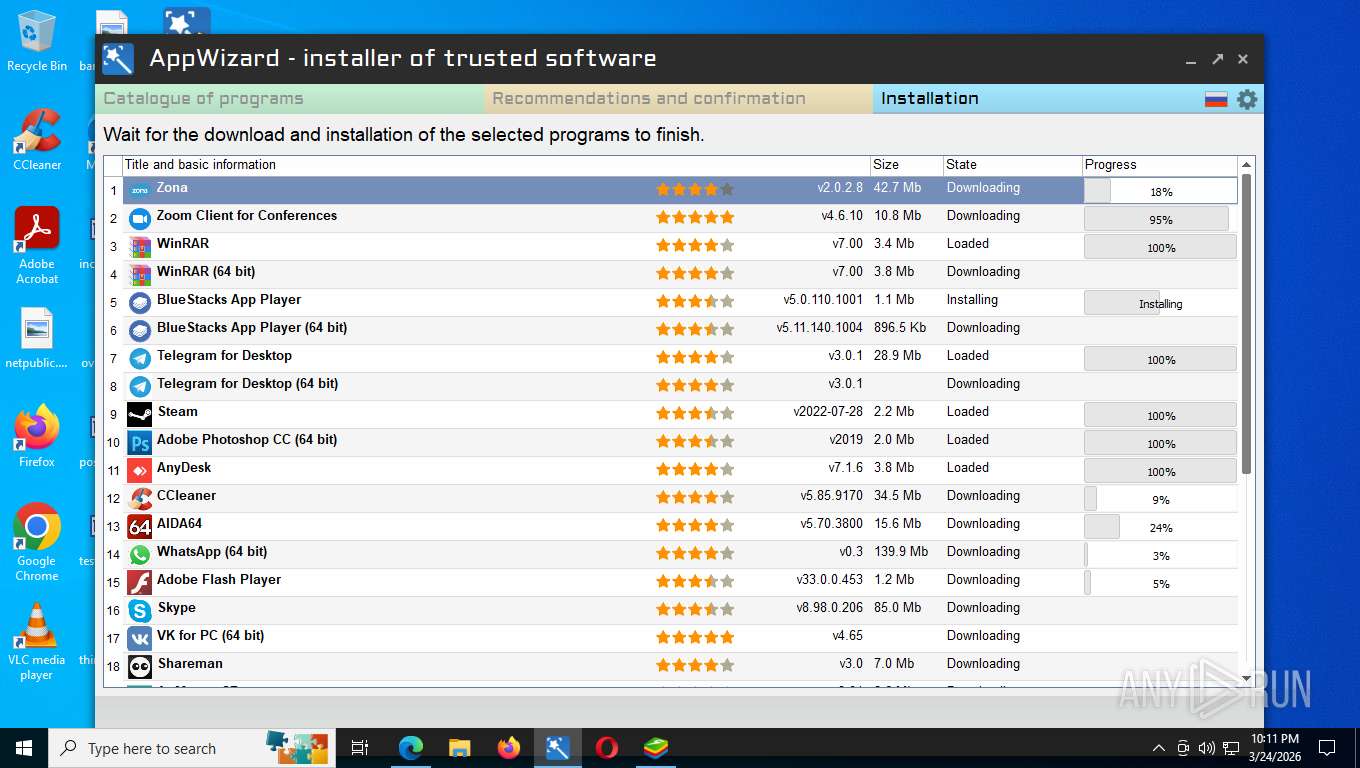This screenshot has width=1360, height=768.
Task: Click the BlueStacks App Player icon in row 5
Action: tap(139, 302)
